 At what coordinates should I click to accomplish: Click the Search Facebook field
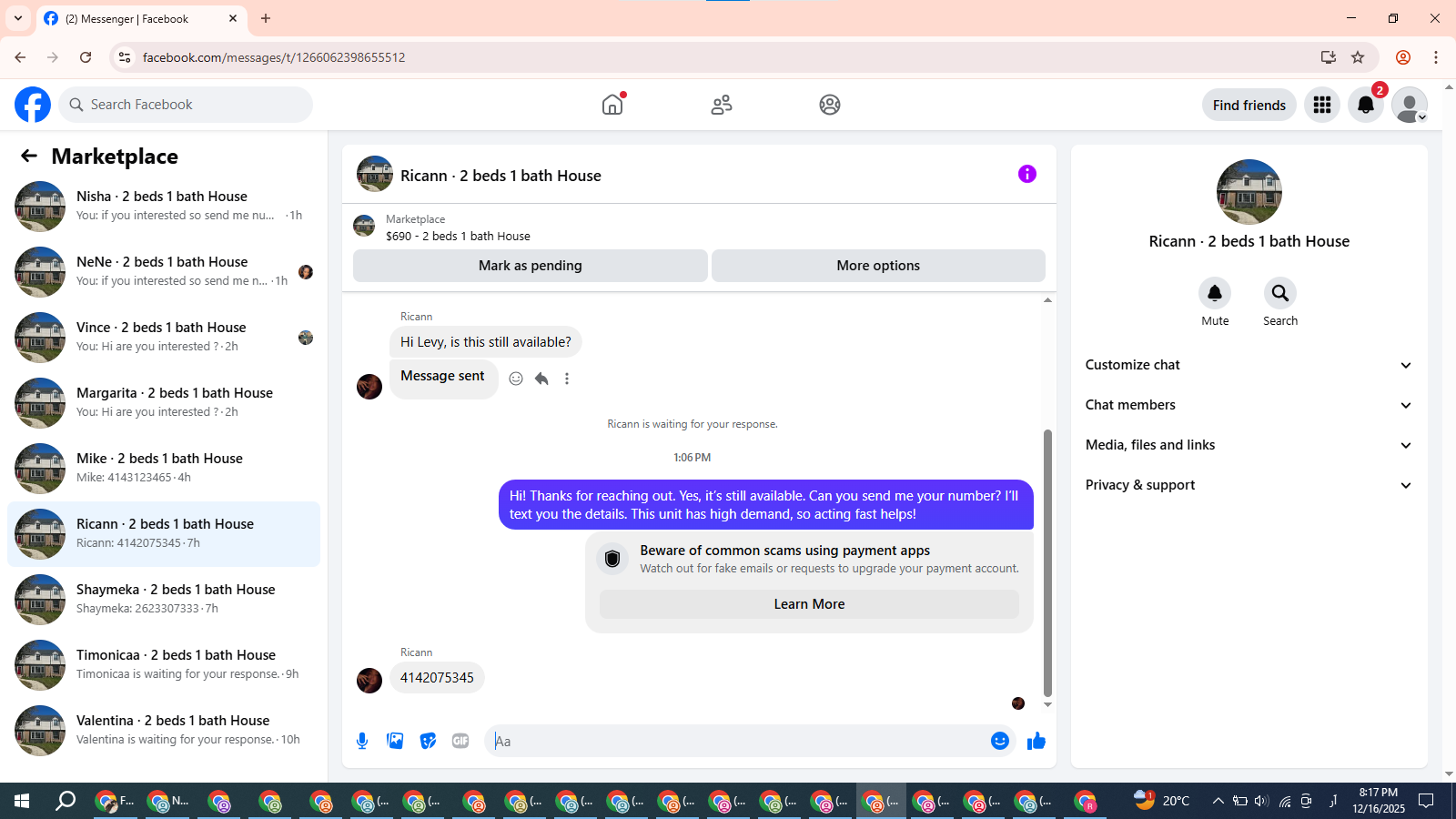click(186, 105)
